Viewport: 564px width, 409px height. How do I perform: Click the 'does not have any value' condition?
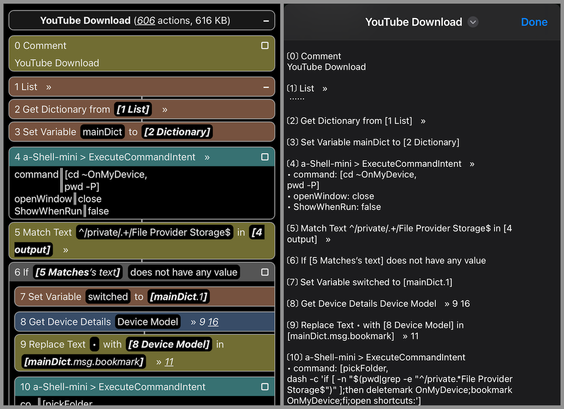pos(183,272)
